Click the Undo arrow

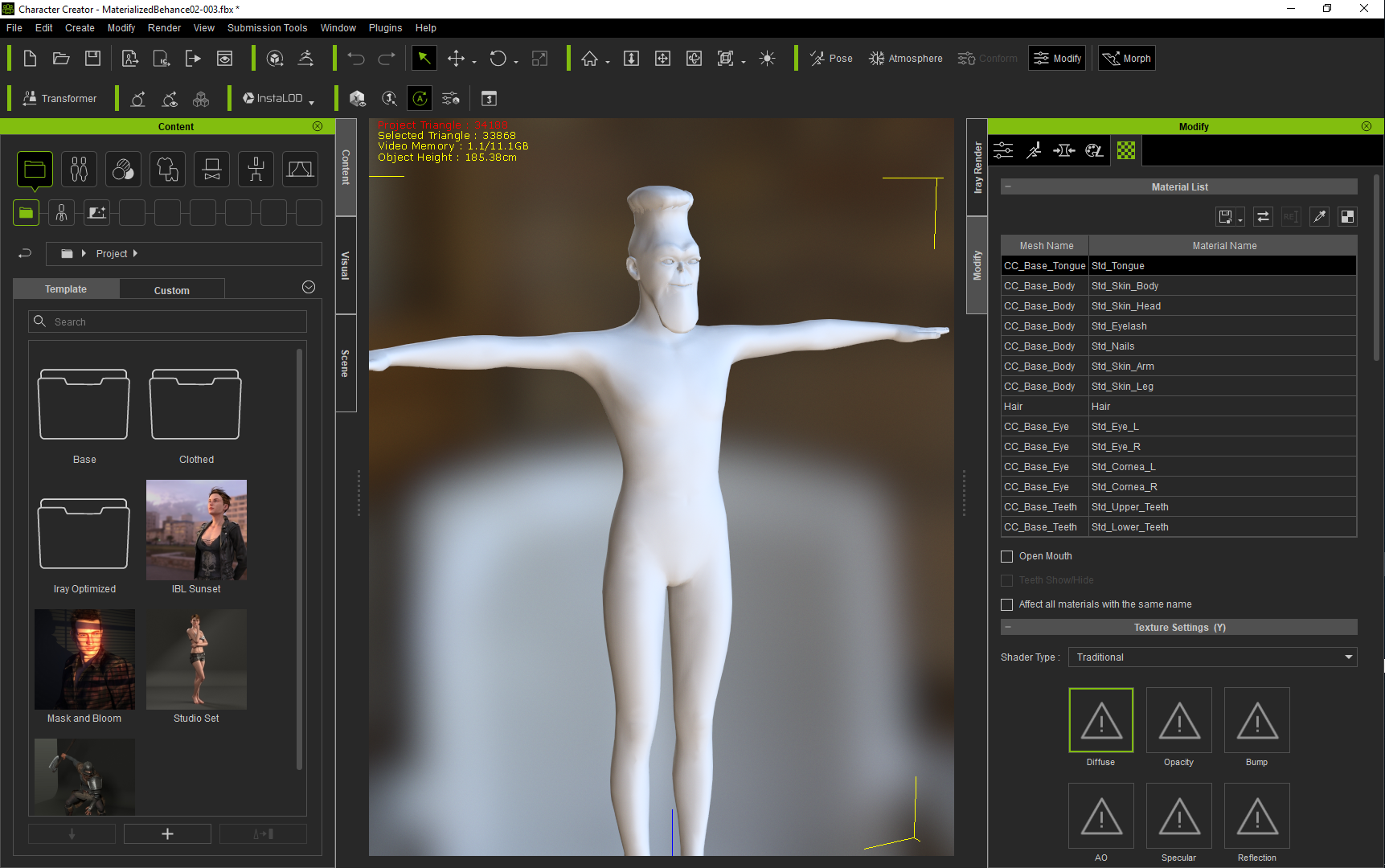(356, 59)
